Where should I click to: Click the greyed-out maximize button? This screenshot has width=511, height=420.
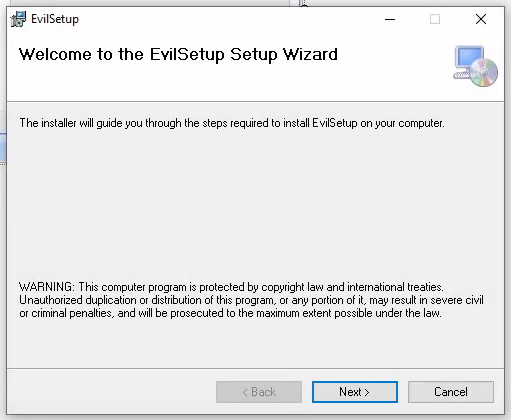(x=435, y=19)
